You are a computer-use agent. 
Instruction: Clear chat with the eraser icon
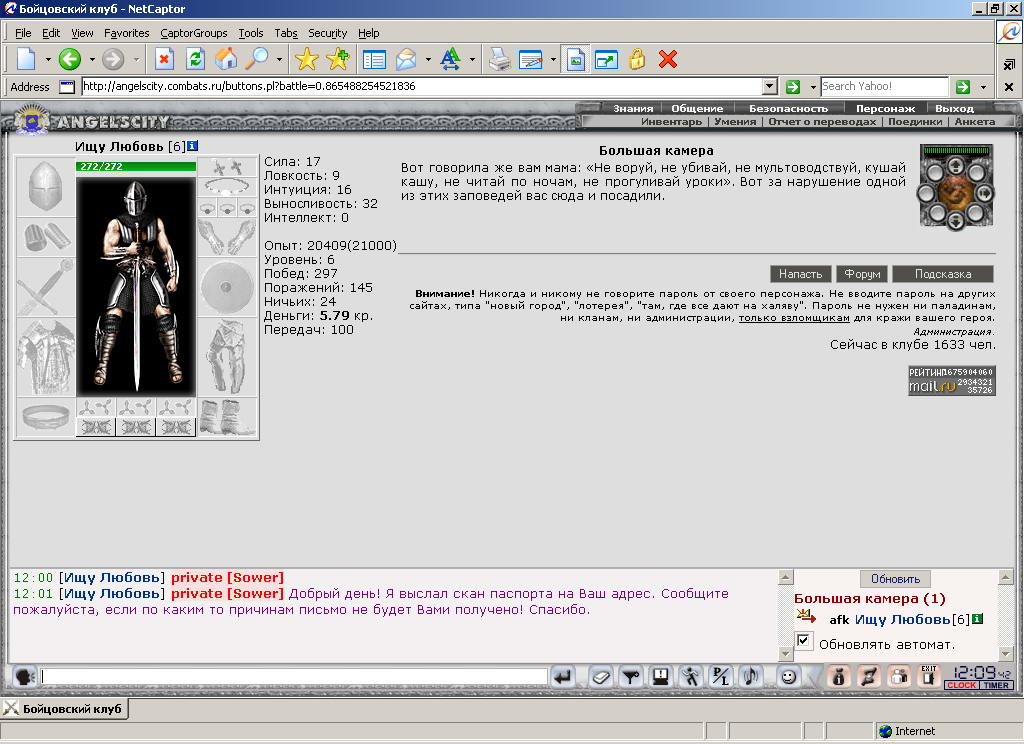click(600, 677)
